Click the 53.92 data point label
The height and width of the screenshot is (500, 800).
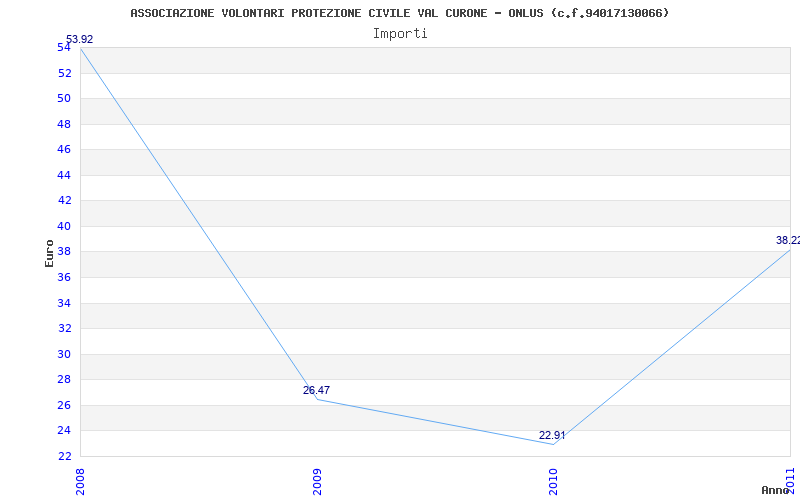(80, 39)
